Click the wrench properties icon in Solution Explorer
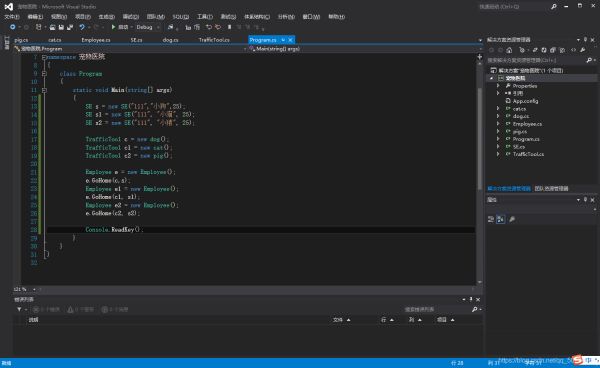600x368 pixels. point(582,50)
